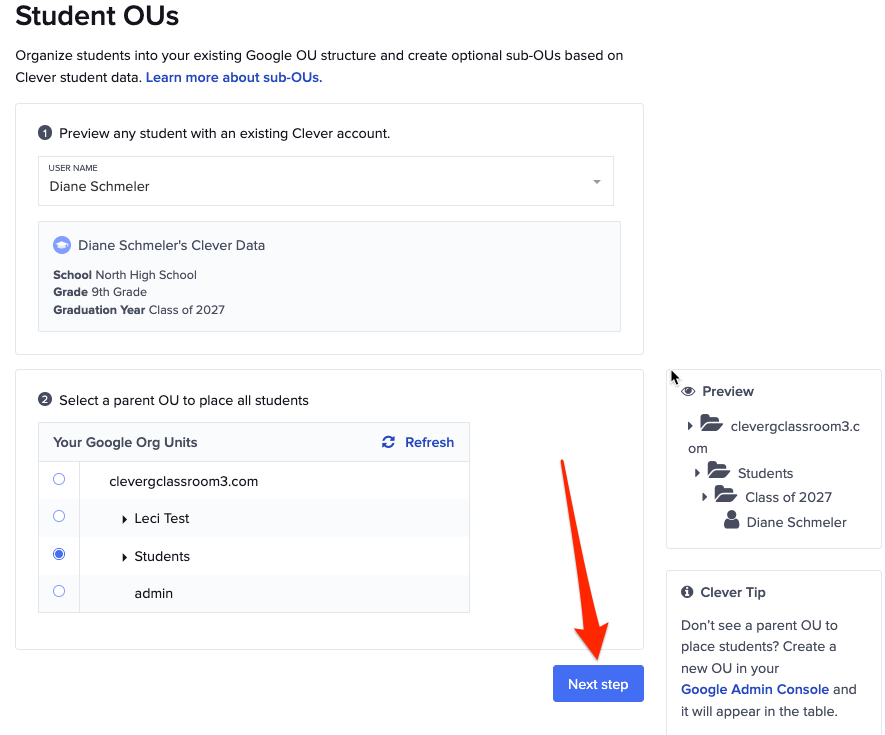Viewport: 885px width, 735px height.
Task: Open the Learn more about sub-OUs link
Action: click(x=232, y=76)
